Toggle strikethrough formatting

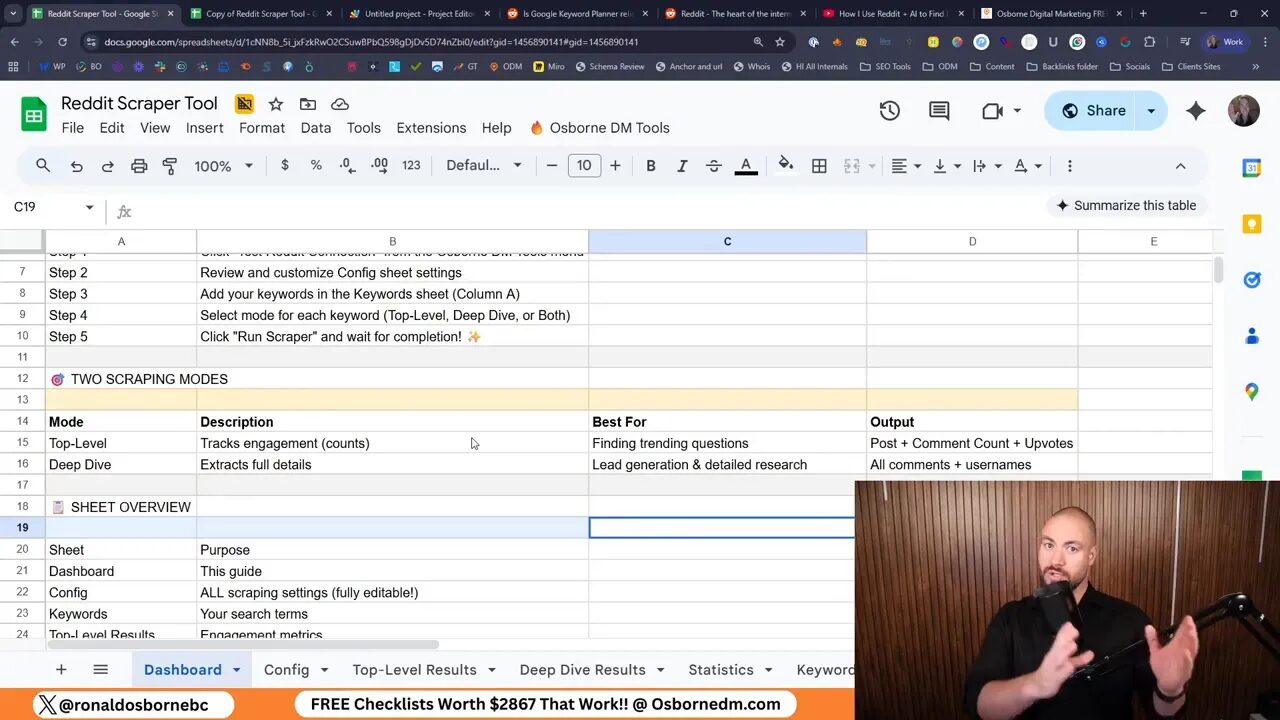tap(713, 165)
